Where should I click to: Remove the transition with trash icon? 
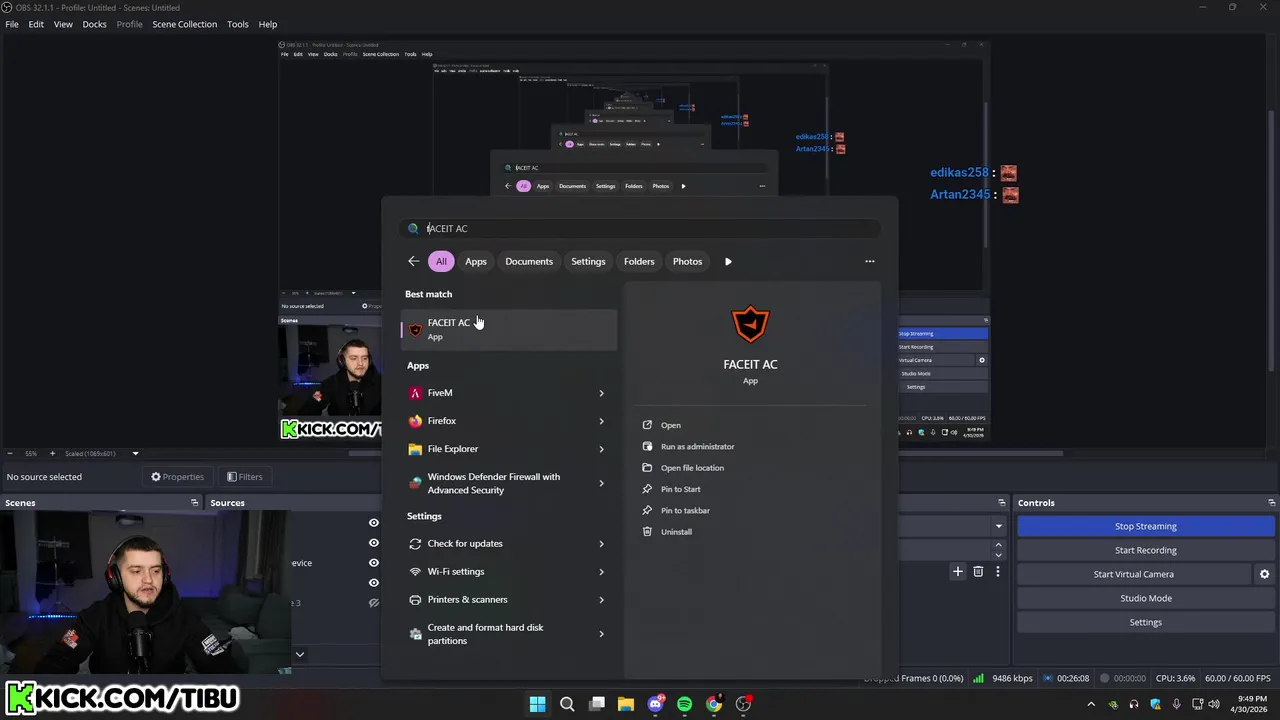click(x=978, y=572)
